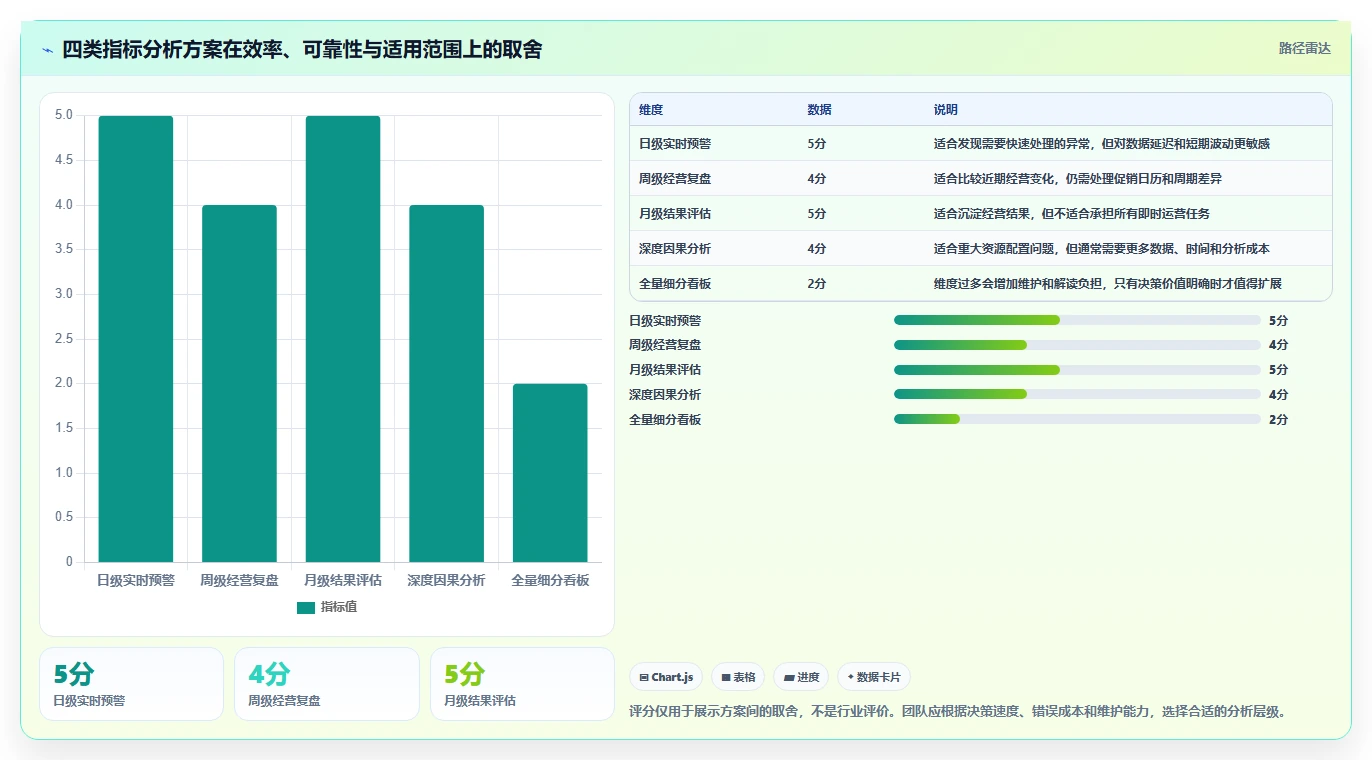
Task: Click the lightning icon beside the page title
Action: 48,49
